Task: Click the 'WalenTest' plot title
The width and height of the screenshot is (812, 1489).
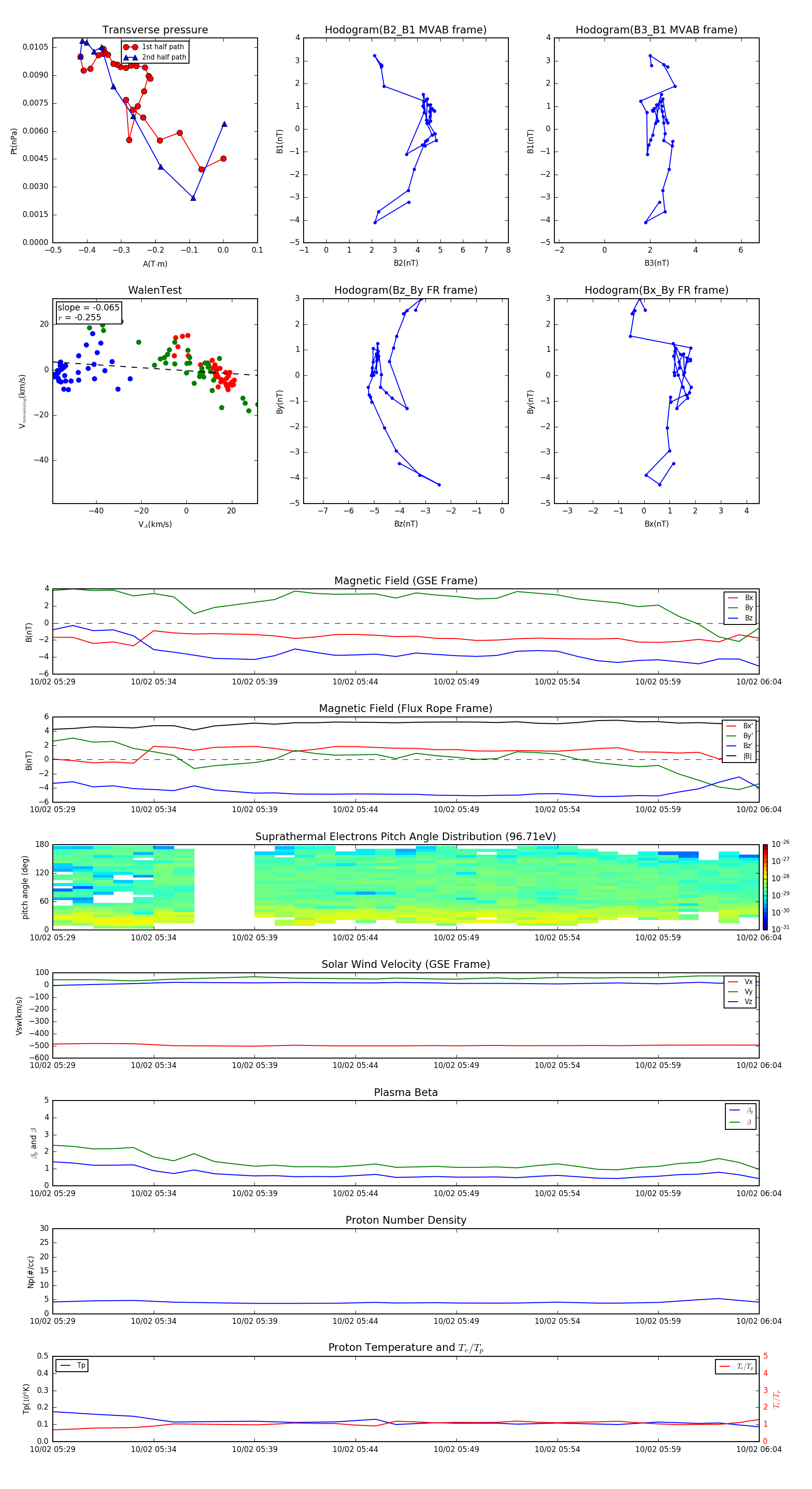Action: [155, 290]
